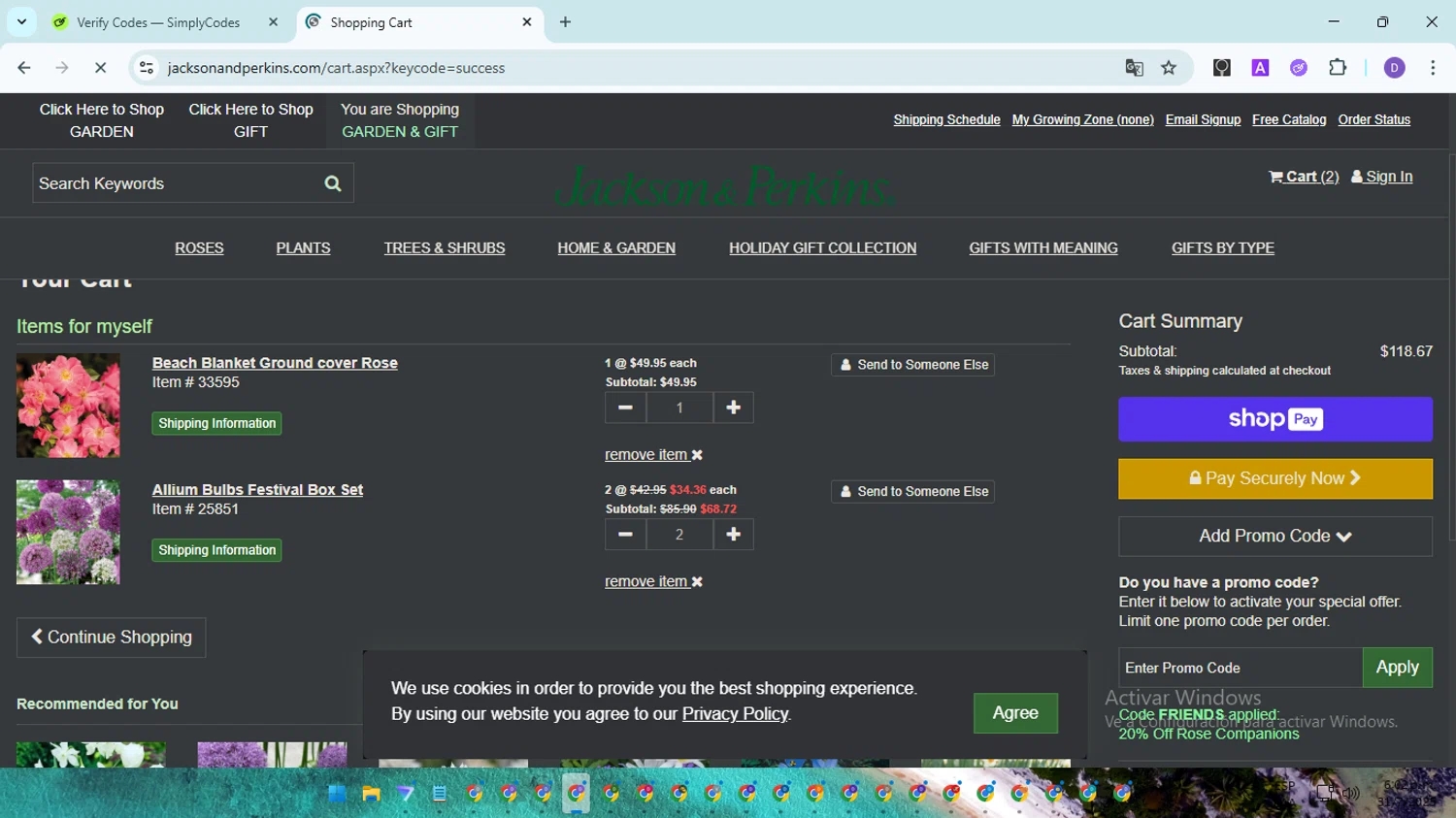The width and height of the screenshot is (1456, 818).
Task: Go back with Continue Shopping
Action: pos(112,638)
